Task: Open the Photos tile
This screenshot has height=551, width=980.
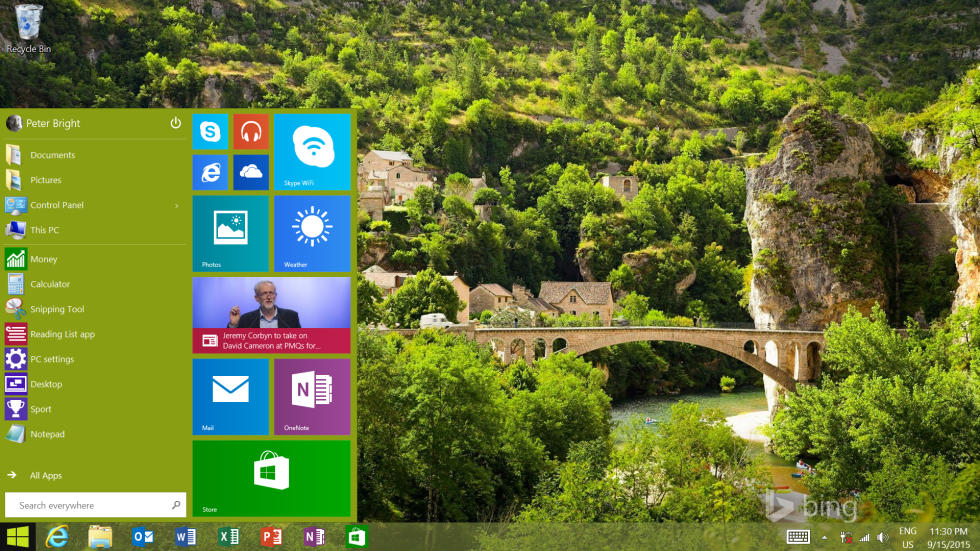Action: [x=230, y=233]
